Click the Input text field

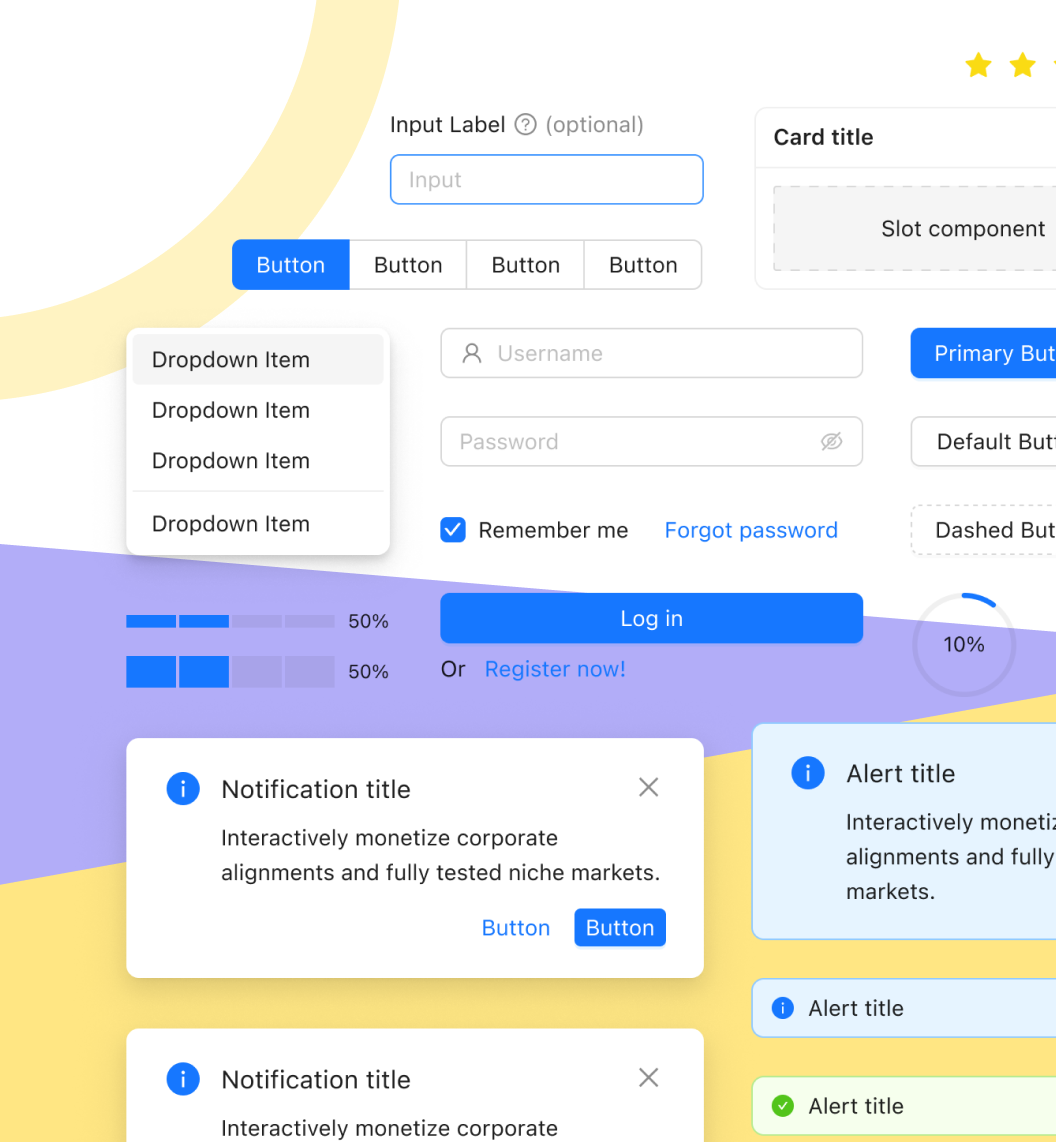546,180
